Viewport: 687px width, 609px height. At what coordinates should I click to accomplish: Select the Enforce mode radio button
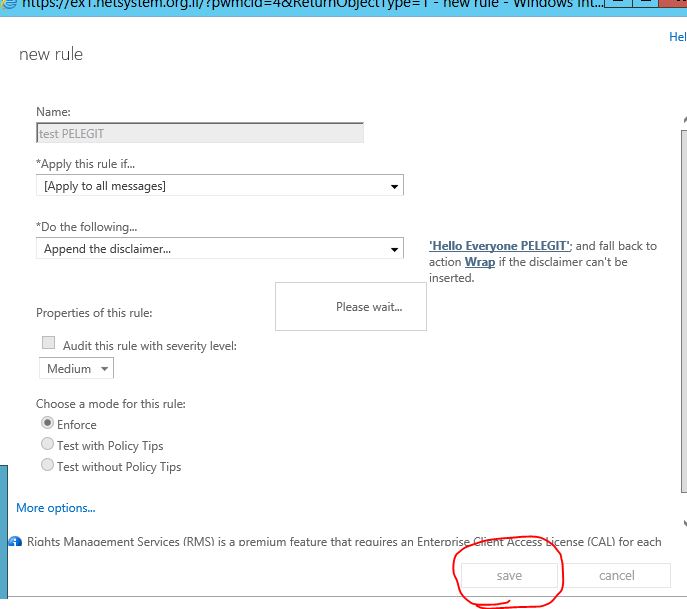47,423
